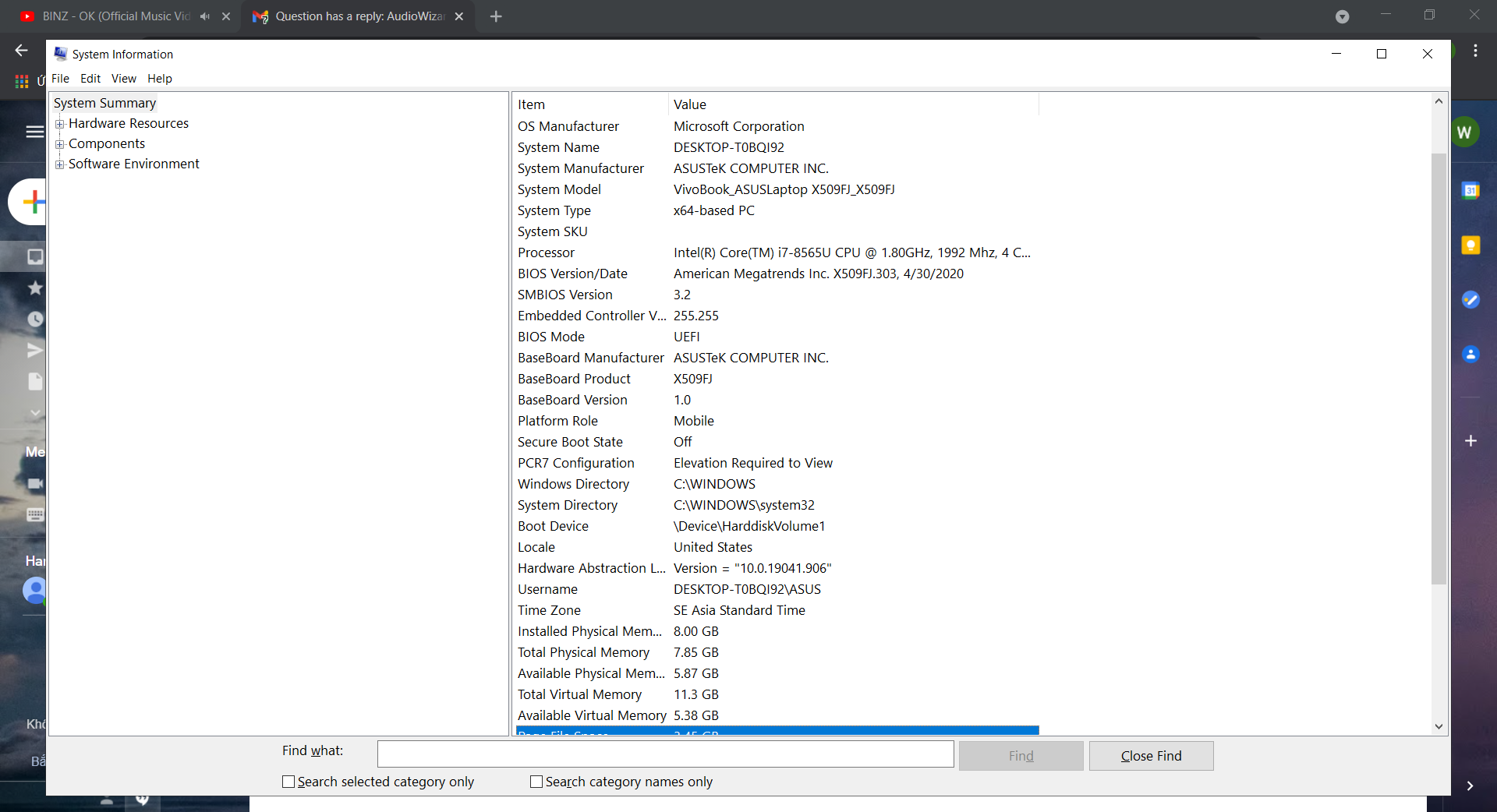Open Google Keep in the side panel

[1470, 245]
